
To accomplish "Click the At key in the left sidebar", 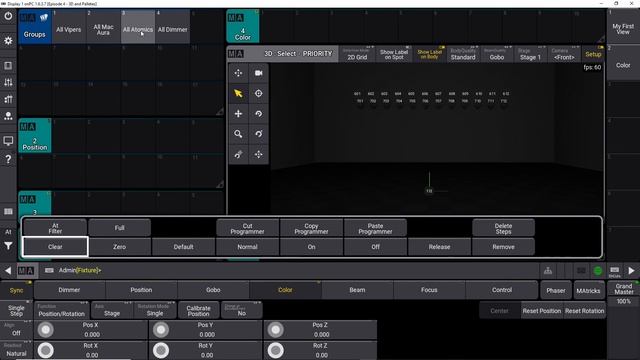I will point(8,231).
